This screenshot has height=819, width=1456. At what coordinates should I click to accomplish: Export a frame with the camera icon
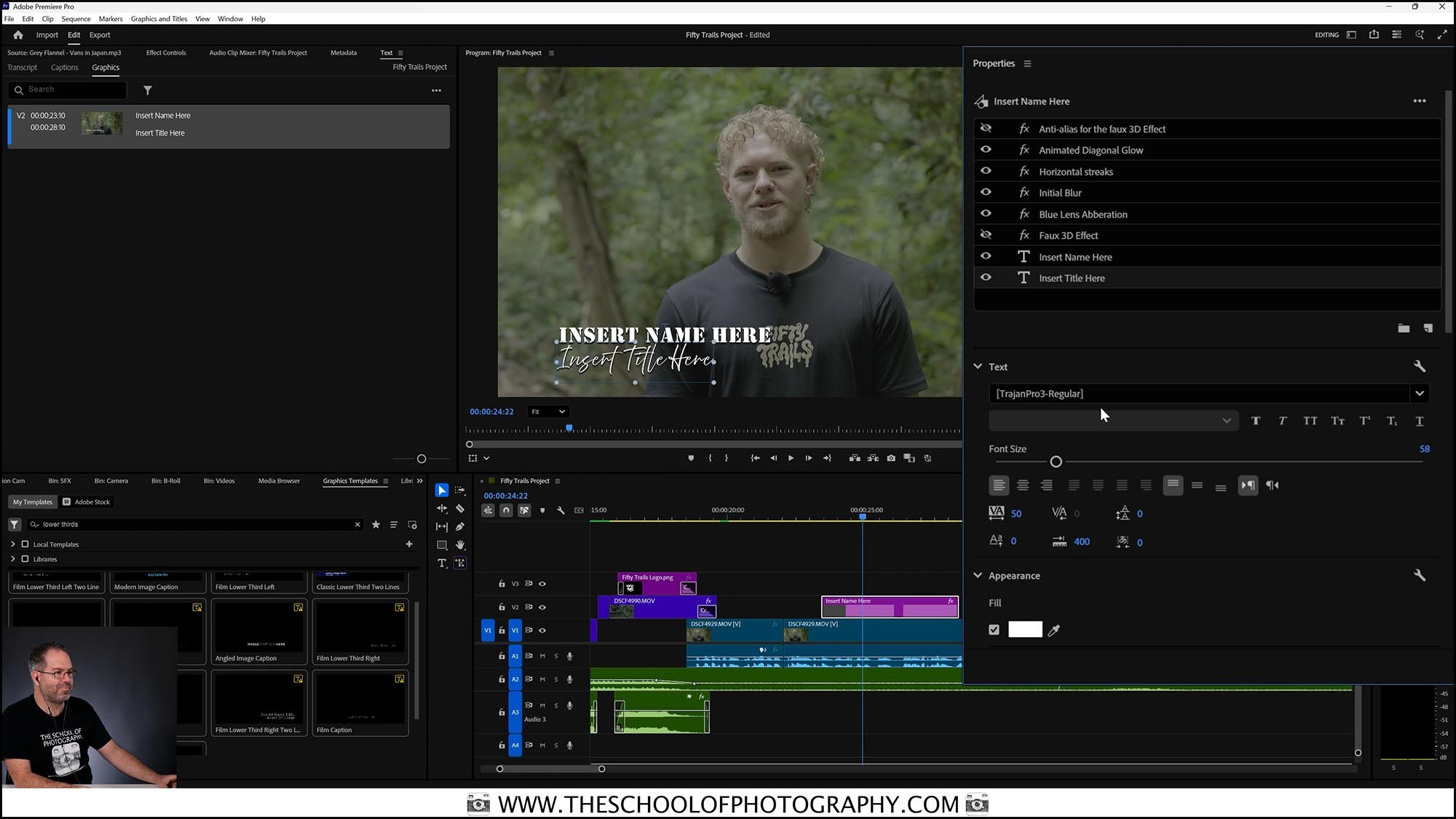tap(891, 458)
